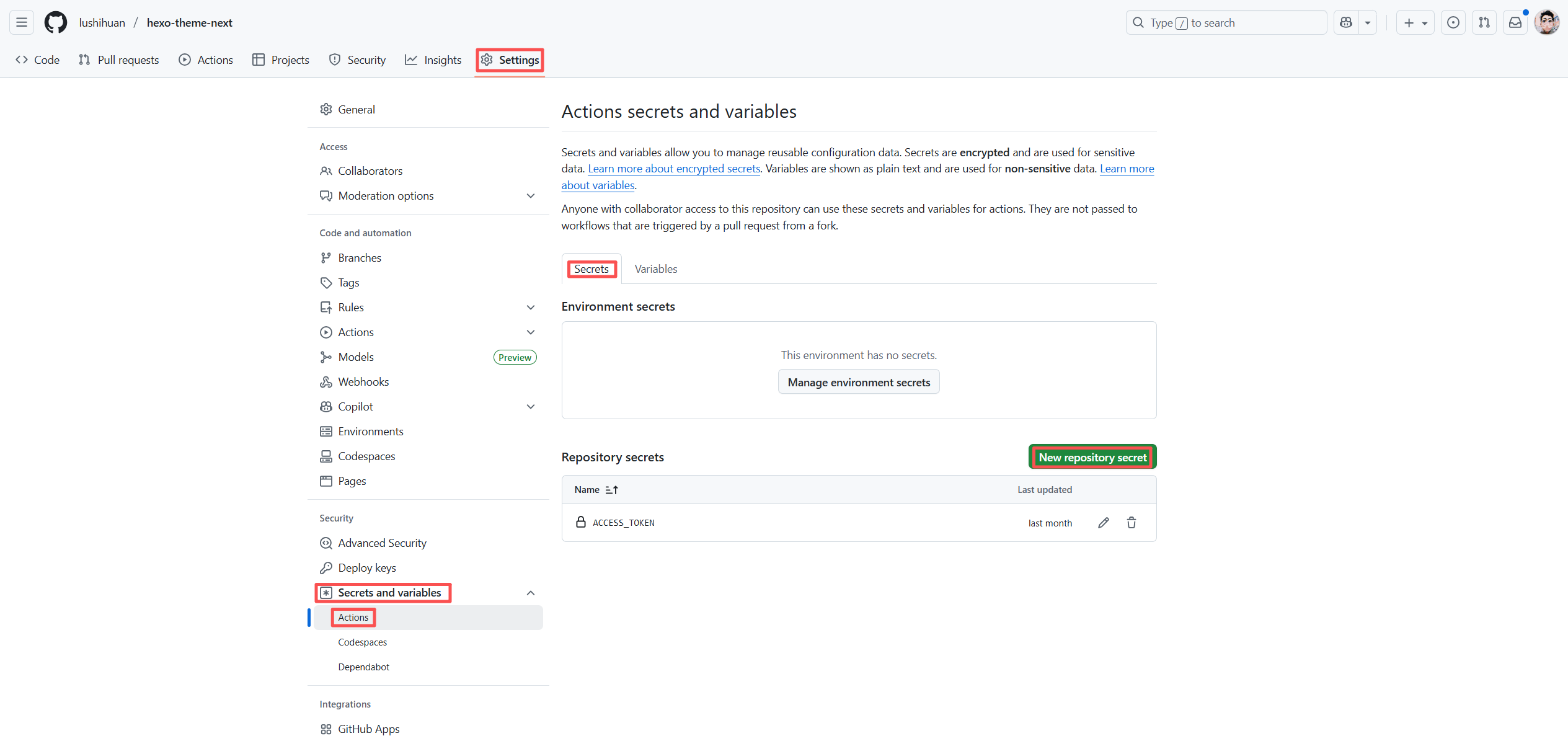
Task: Collapse the Secrets and variables section
Action: point(530,593)
